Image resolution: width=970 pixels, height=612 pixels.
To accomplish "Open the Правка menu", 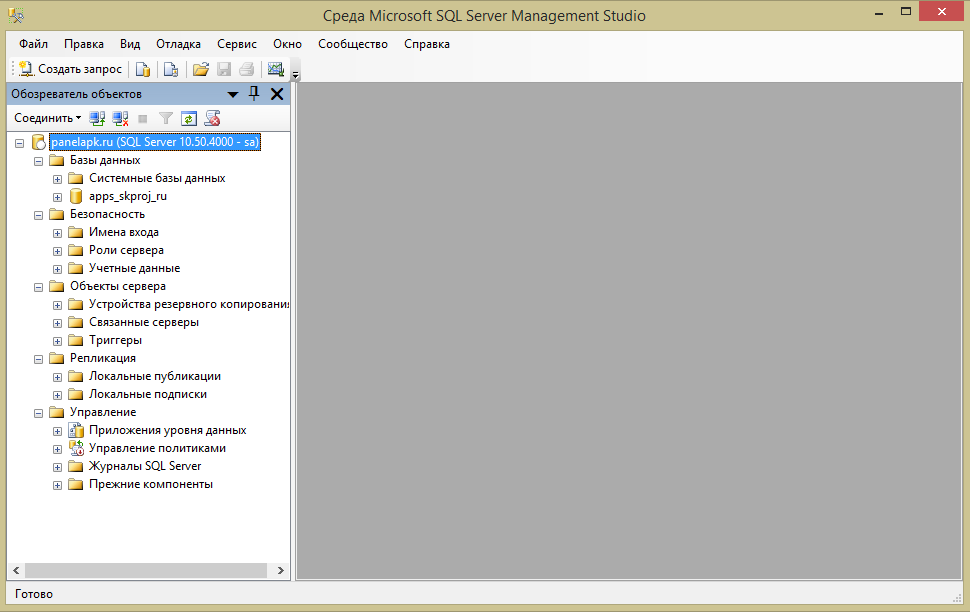I will (x=84, y=44).
